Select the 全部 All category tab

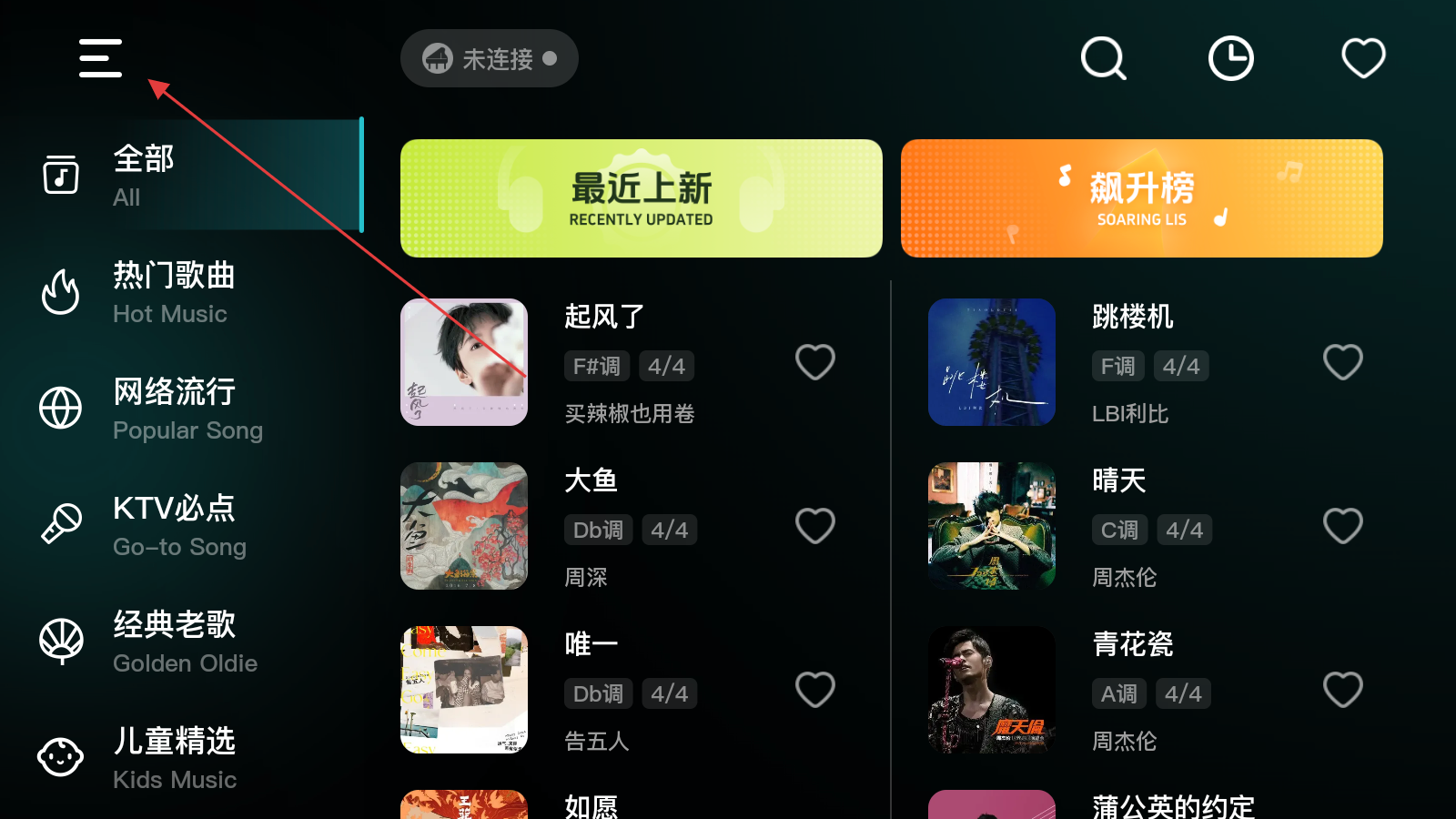coord(182,175)
